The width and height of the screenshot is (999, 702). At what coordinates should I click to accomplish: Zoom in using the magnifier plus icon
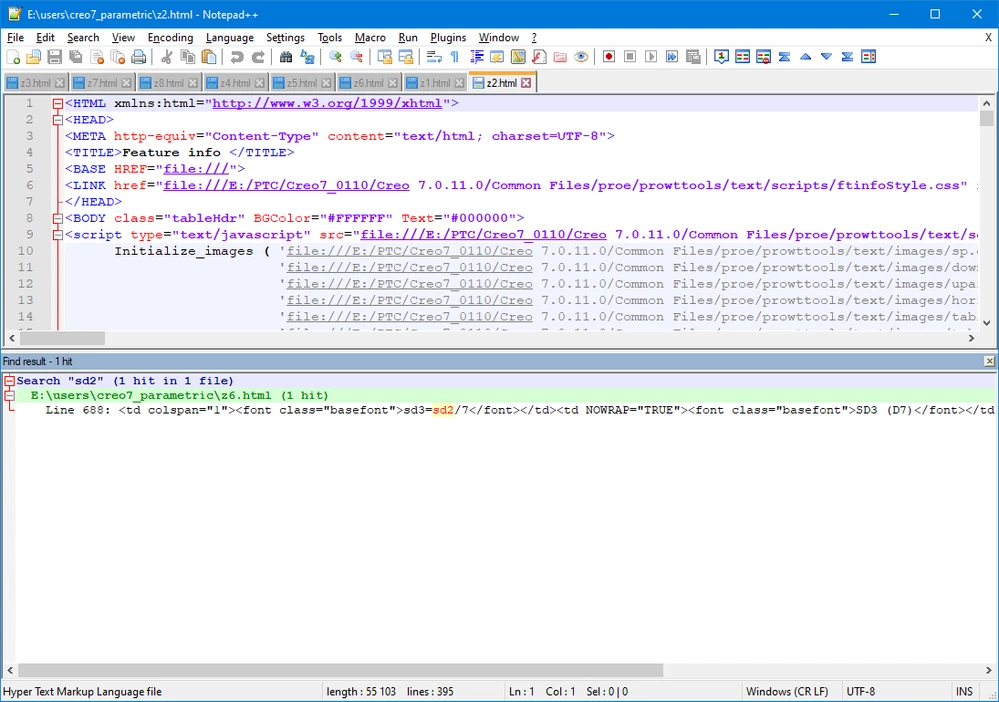tap(335, 57)
